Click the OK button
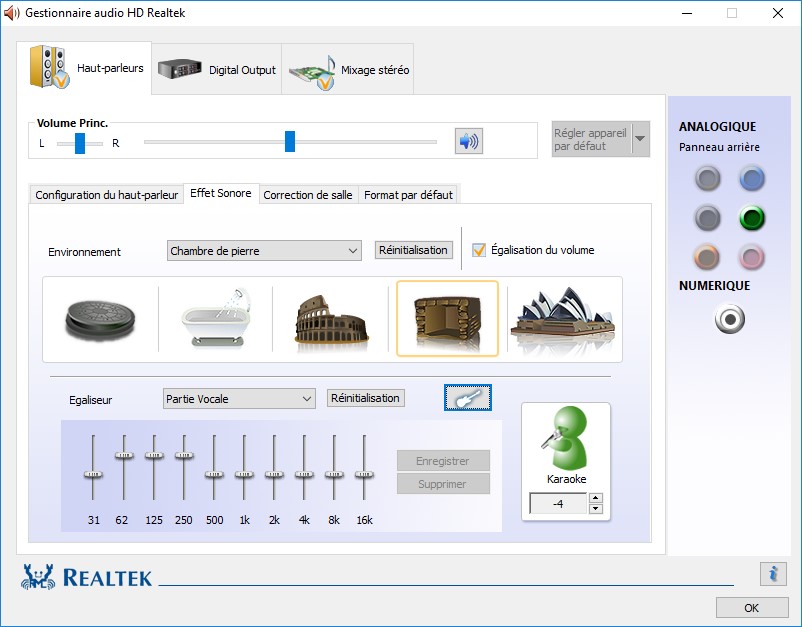The image size is (802, 627). click(751, 607)
